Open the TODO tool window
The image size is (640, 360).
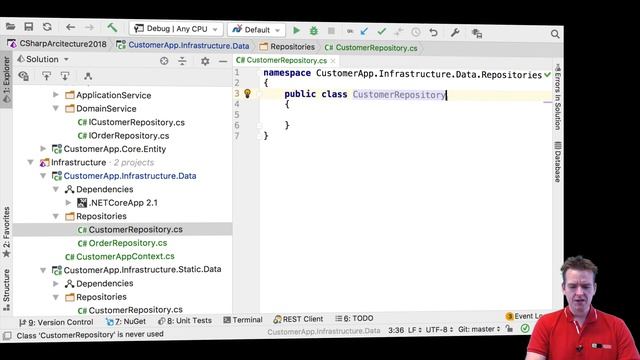tap(354, 318)
